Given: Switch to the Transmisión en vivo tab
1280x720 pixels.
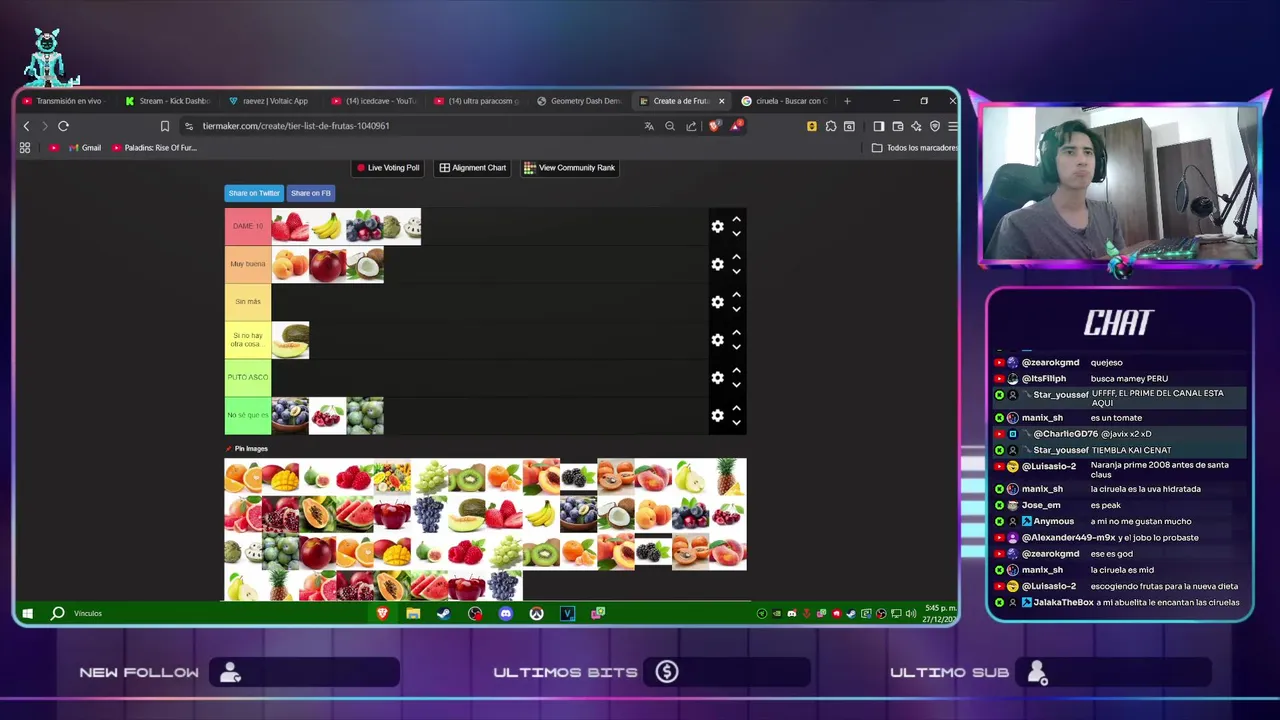Looking at the screenshot, I should [x=62, y=101].
